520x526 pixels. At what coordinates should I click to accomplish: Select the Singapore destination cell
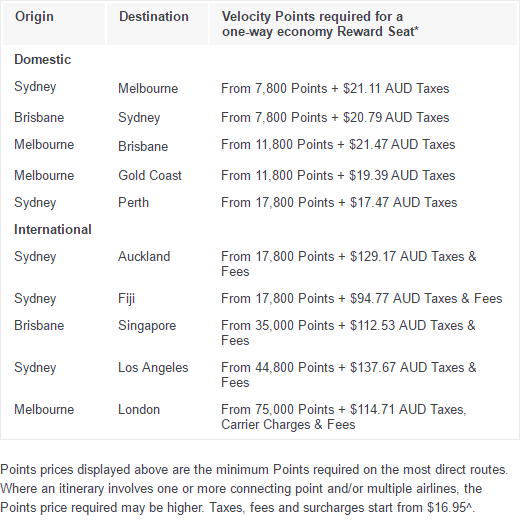[147, 326]
